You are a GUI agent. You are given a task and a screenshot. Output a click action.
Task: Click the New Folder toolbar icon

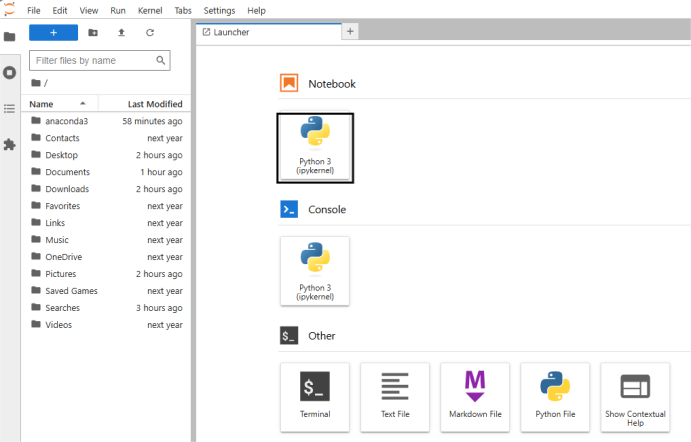point(93,33)
